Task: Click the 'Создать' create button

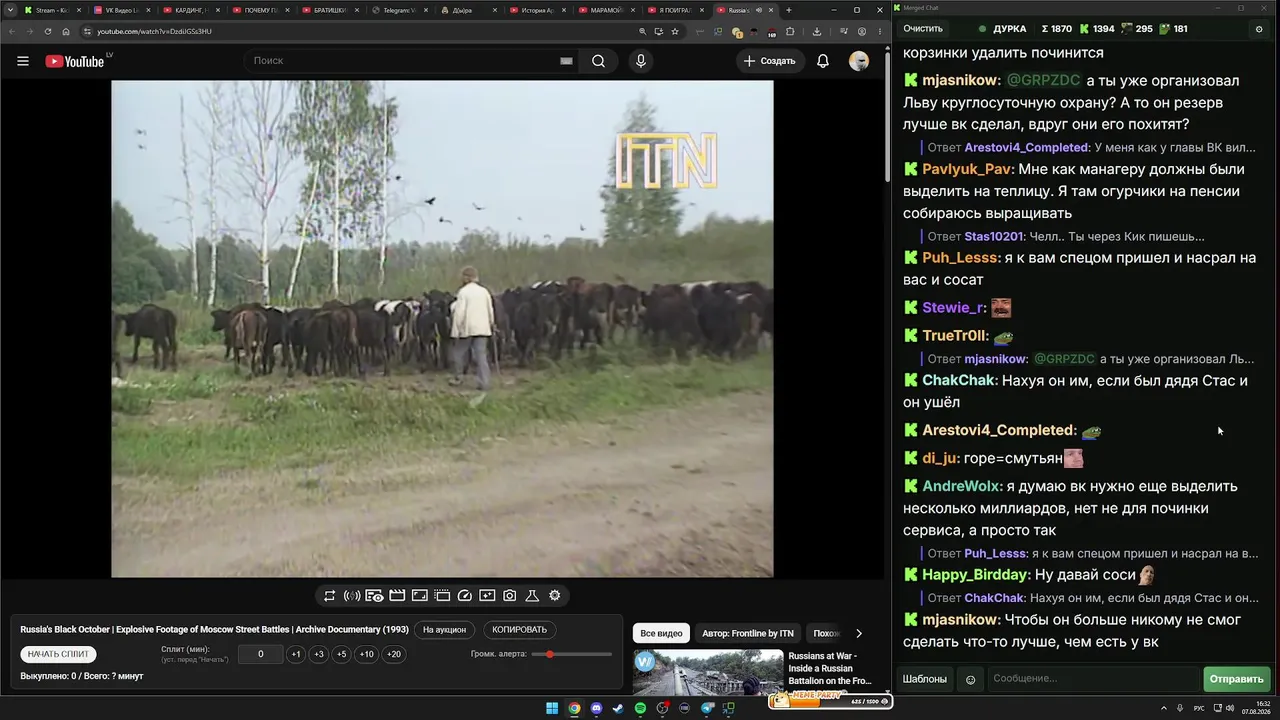Action: coord(769,61)
